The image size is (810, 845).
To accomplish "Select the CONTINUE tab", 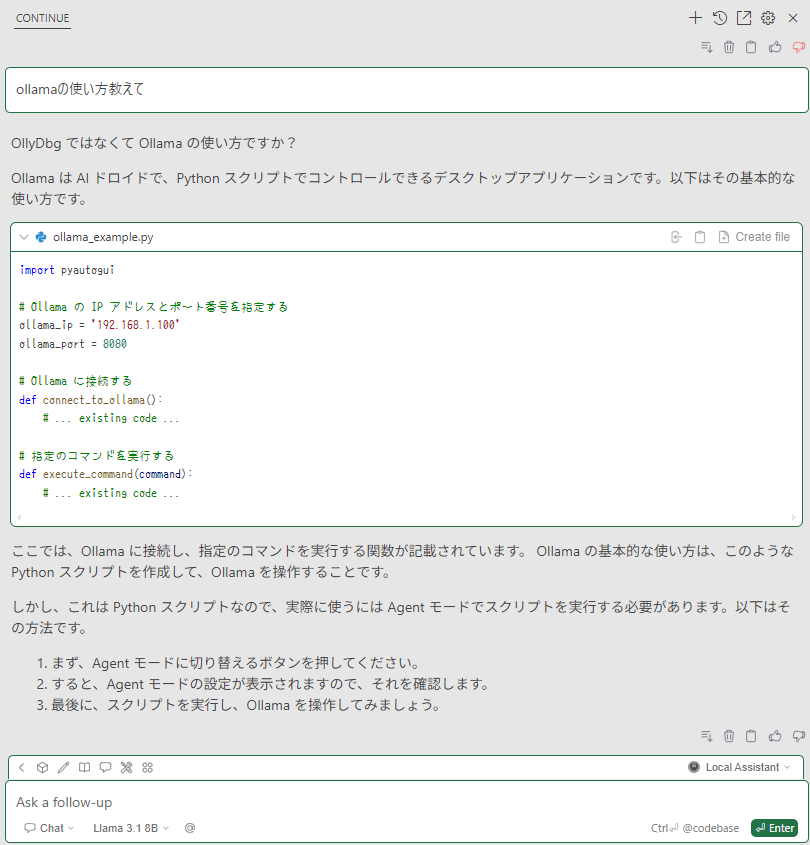I will pos(42,17).
